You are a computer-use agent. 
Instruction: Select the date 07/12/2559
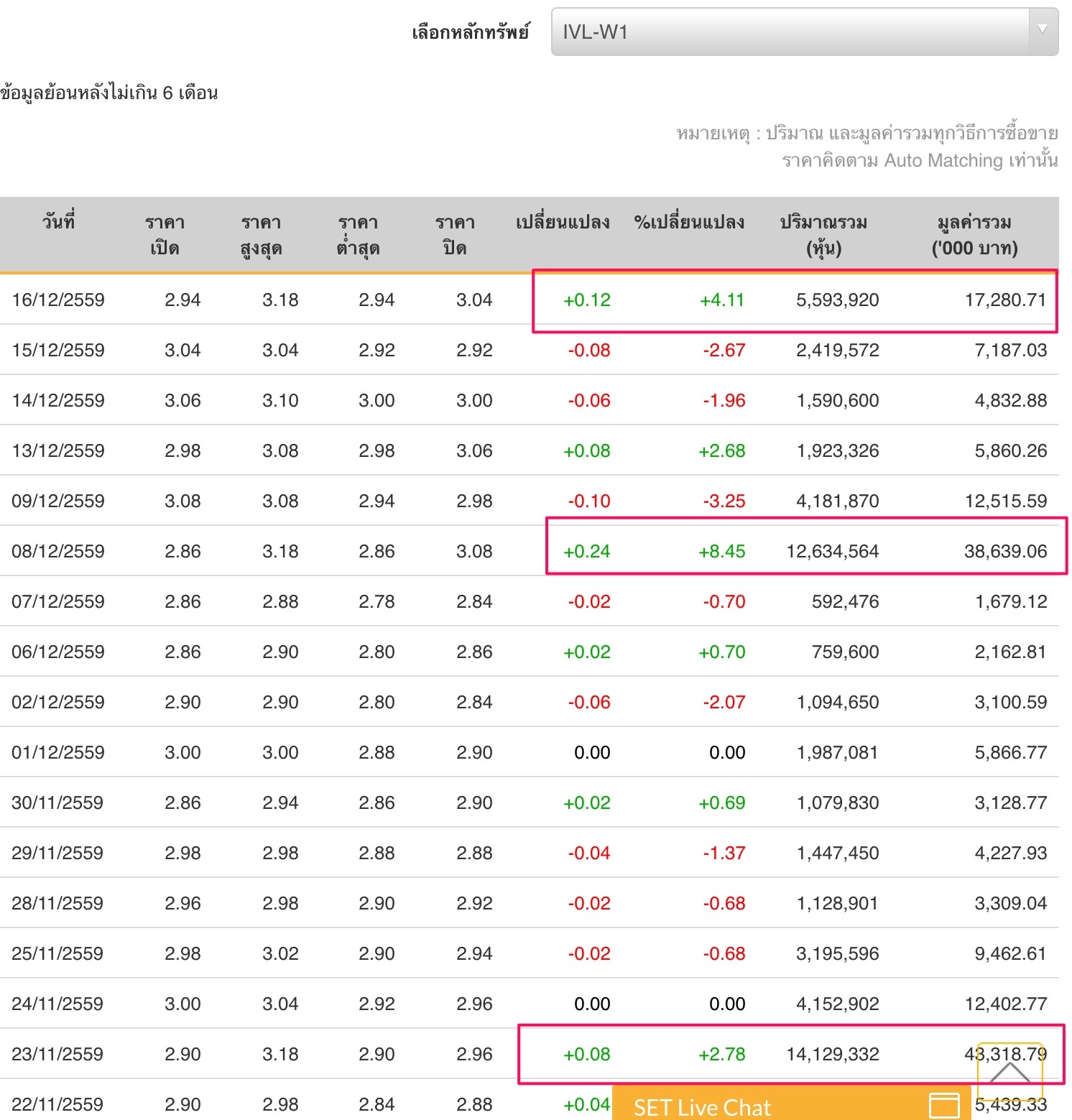click(58, 601)
